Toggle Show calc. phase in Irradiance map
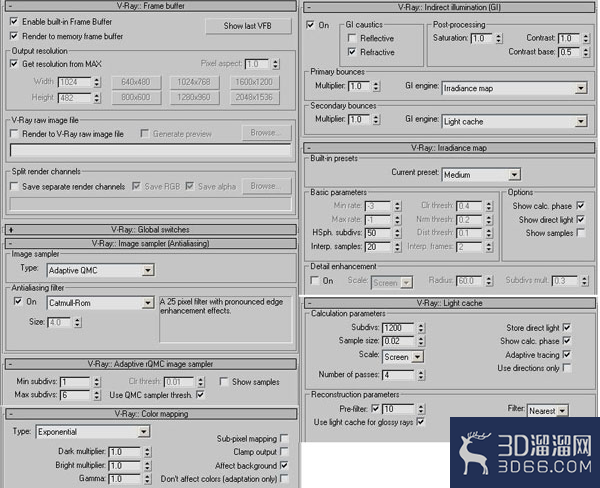 tap(581, 206)
